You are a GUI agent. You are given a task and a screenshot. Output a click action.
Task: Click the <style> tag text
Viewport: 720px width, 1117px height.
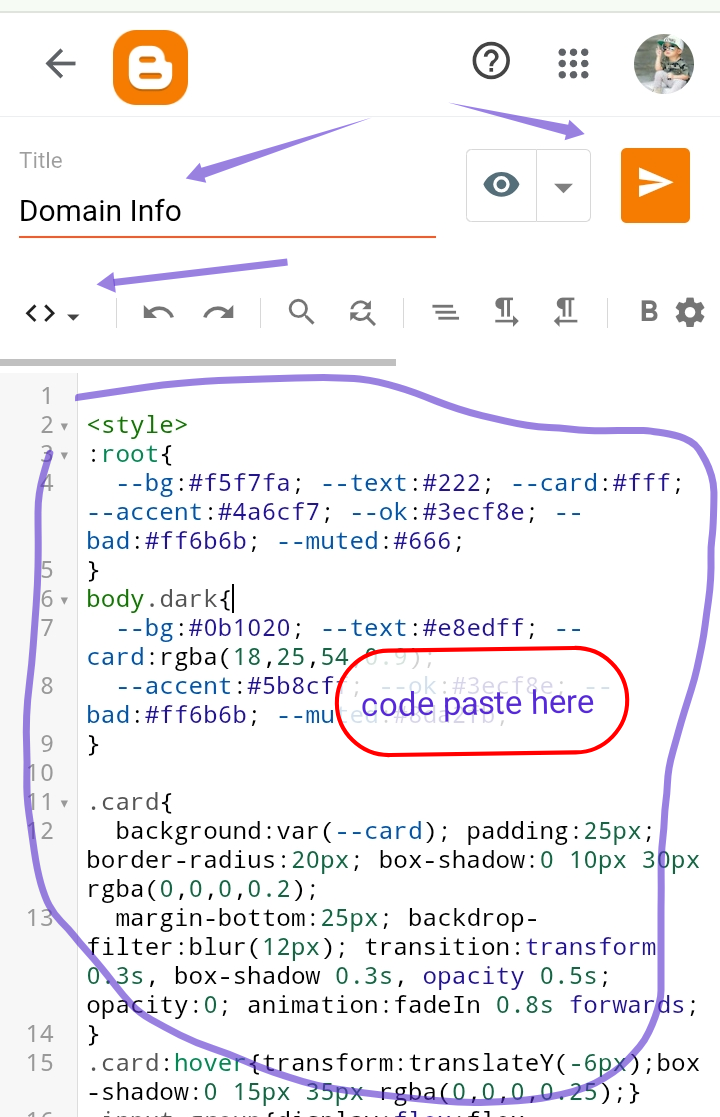[x=137, y=425]
